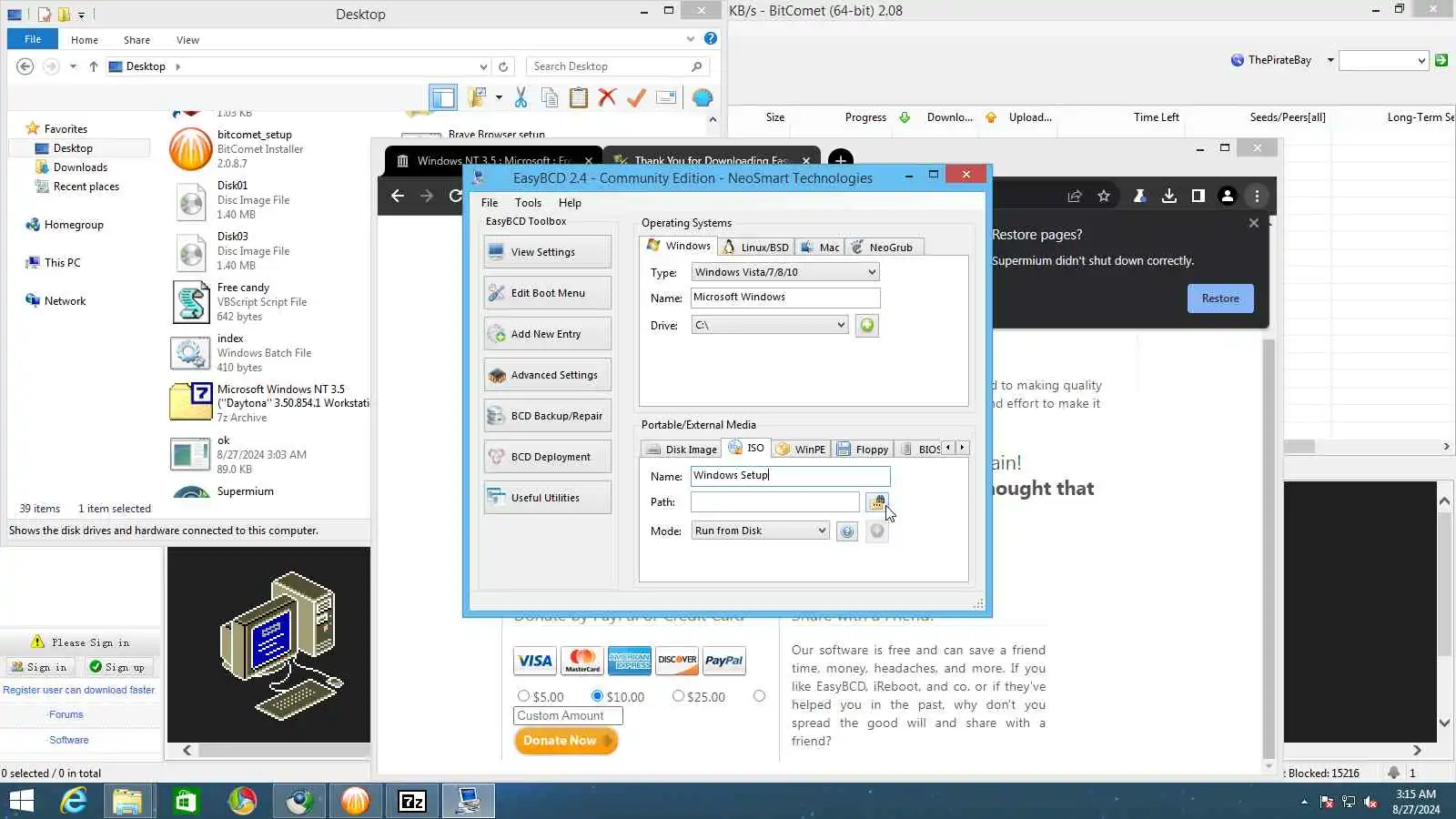Click the browser side panel icon
The height and width of the screenshot is (819, 1456).
tap(1198, 196)
